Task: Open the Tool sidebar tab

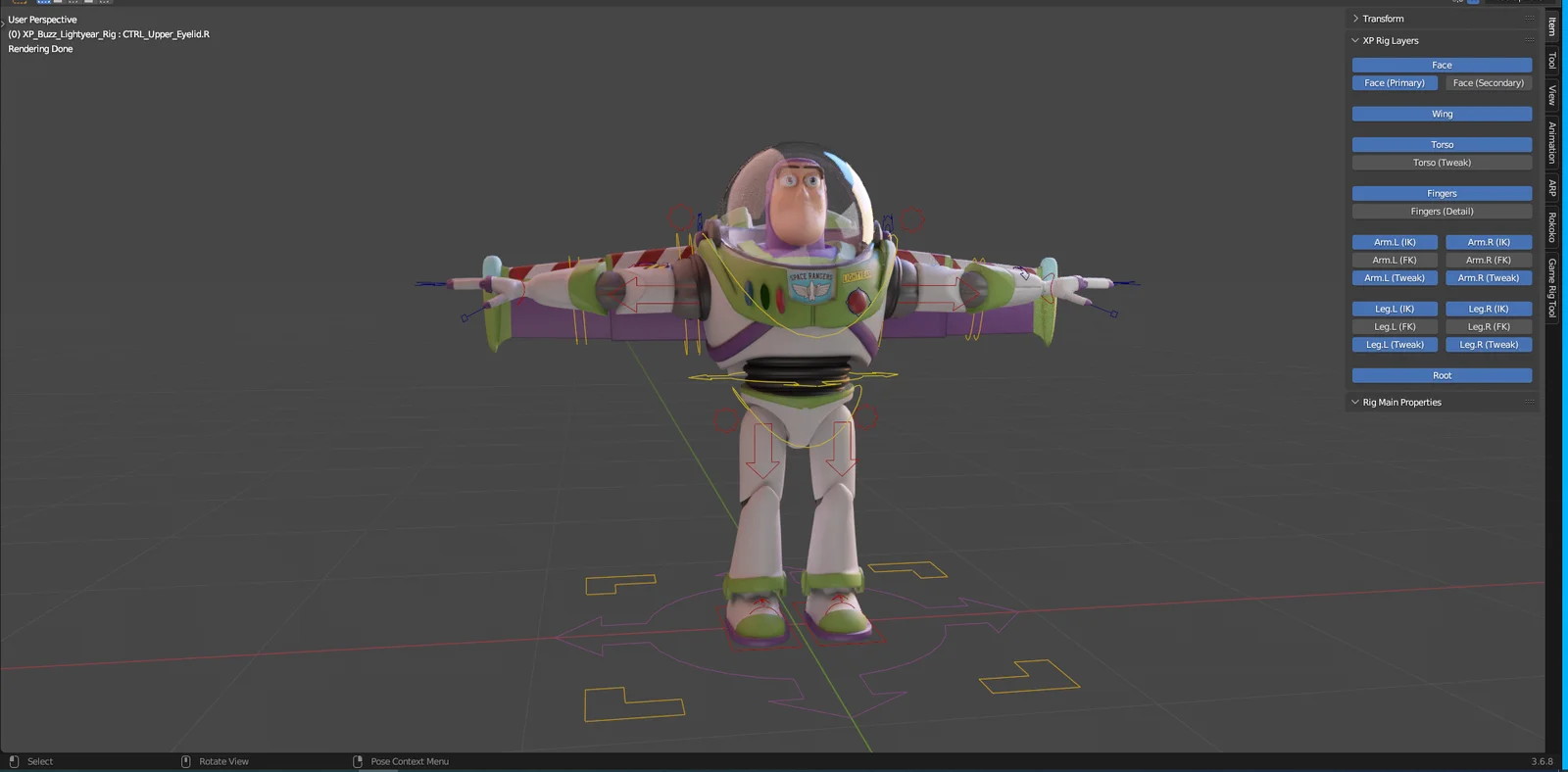Action: tap(1552, 61)
